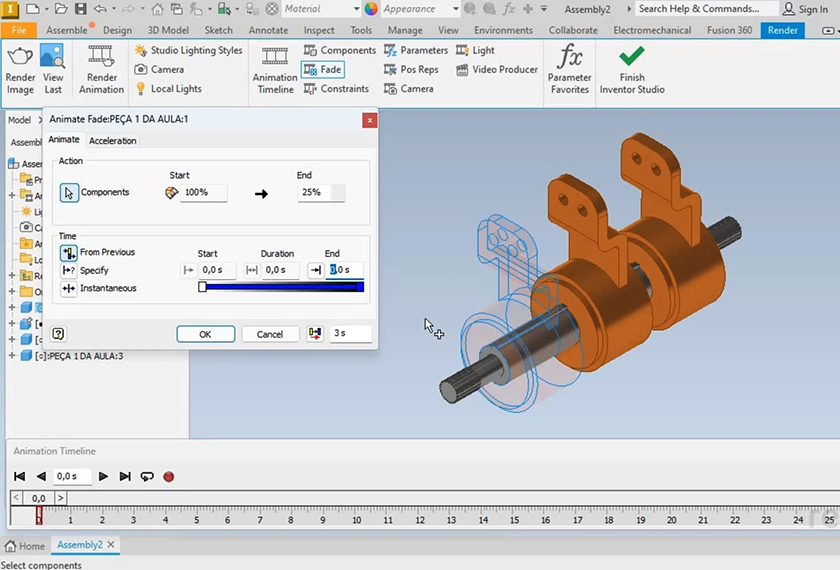This screenshot has height=570, width=840.
Task: Open the Assemble ribbon tab
Action: point(67,30)
